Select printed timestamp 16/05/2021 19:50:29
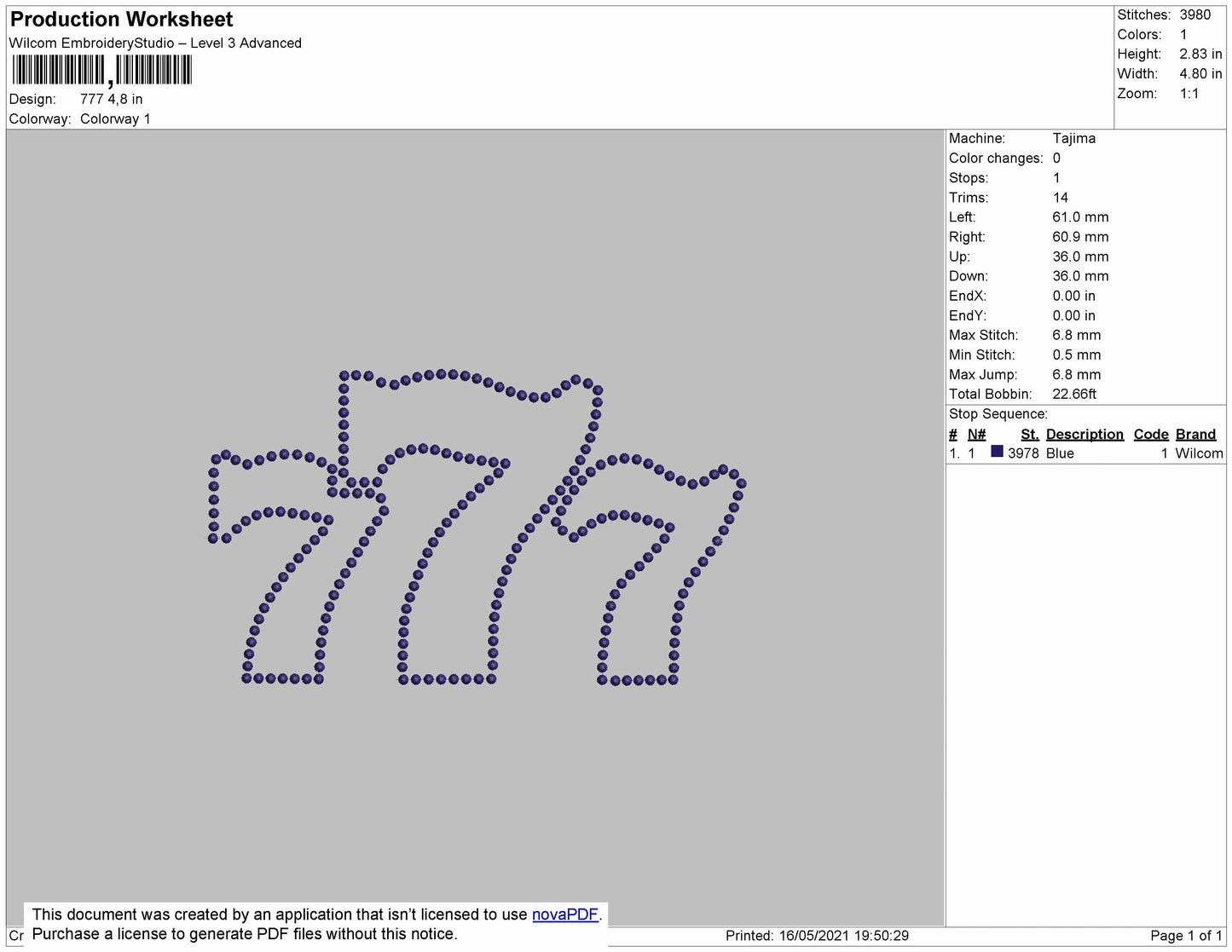The height and width of the screenshot is (952, 1232). 843,936
